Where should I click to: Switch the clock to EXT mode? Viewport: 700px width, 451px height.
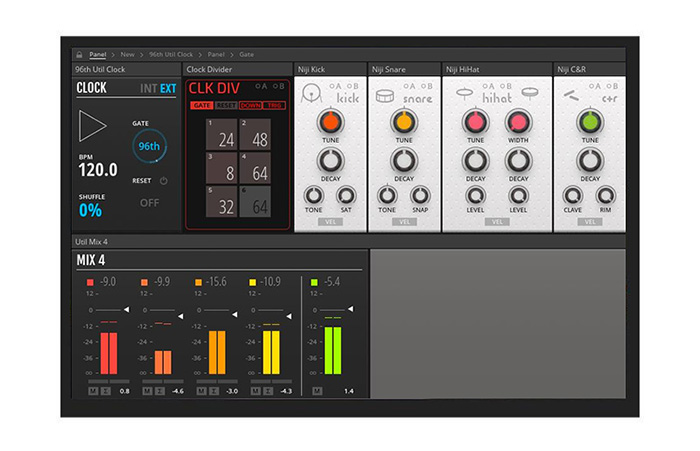pyautogui.click(x=168, y=88)
